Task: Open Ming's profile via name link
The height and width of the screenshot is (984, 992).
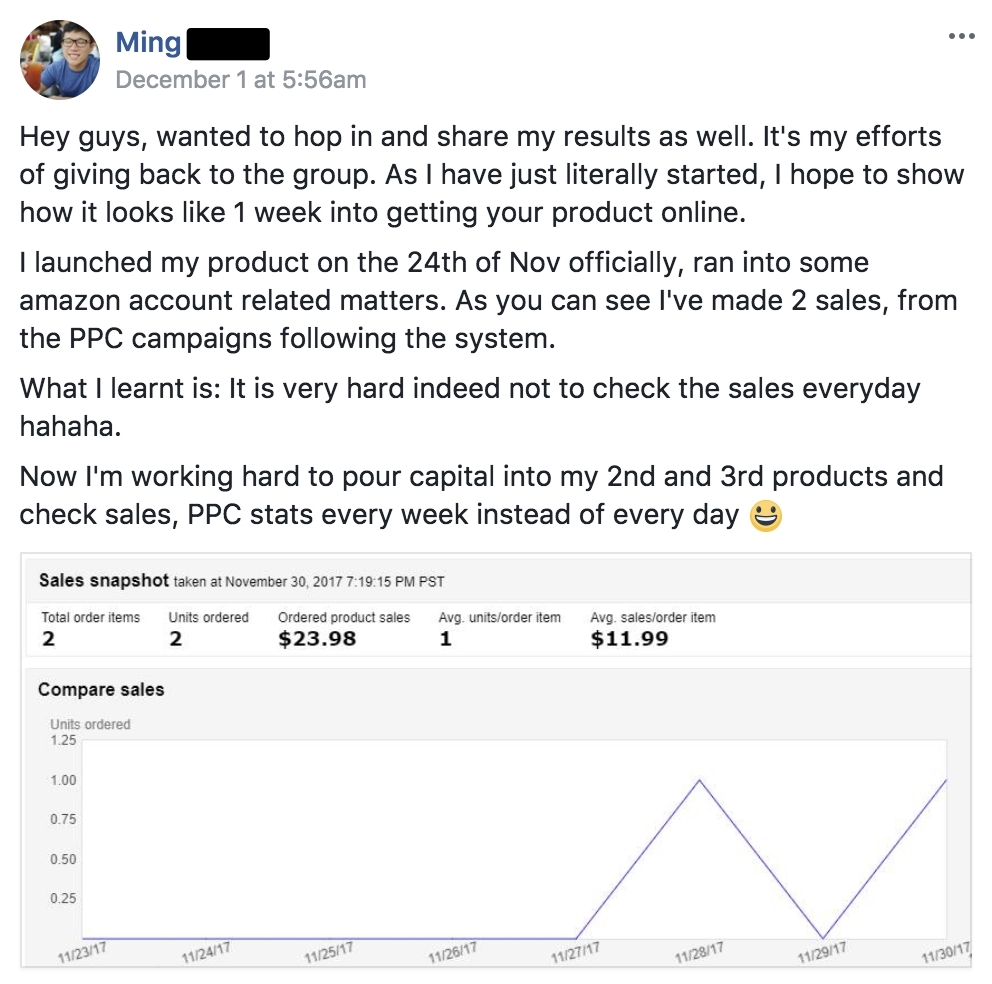Action: pyautogui.click(x=148, y=43)
